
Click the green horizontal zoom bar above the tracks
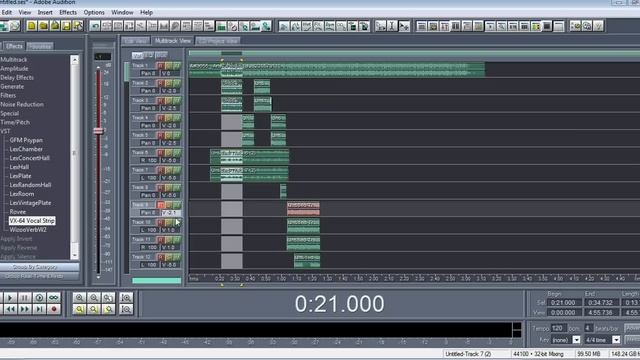tap(414, 53)
